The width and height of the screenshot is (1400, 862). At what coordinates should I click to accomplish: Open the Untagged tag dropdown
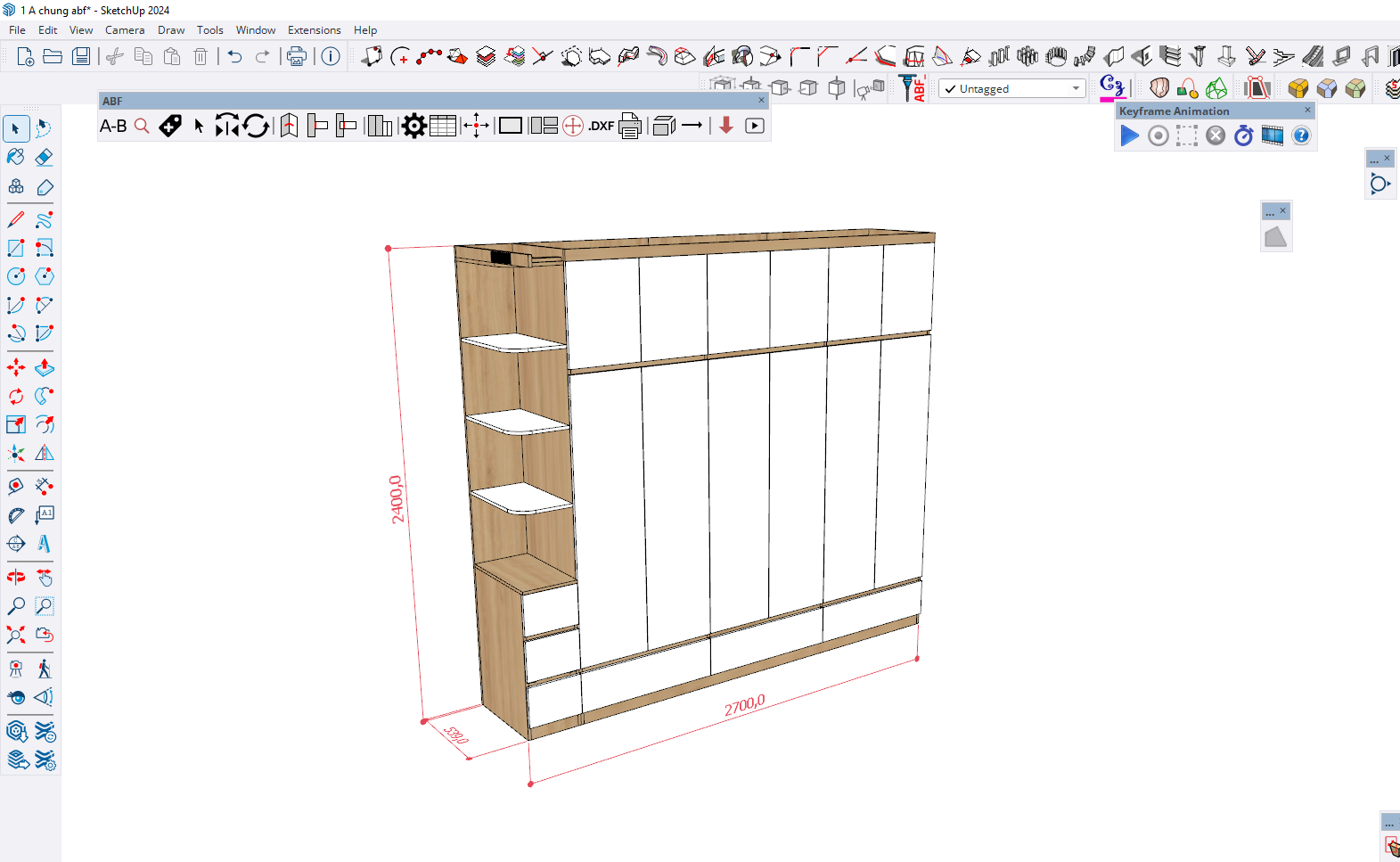pos(1076,88)
